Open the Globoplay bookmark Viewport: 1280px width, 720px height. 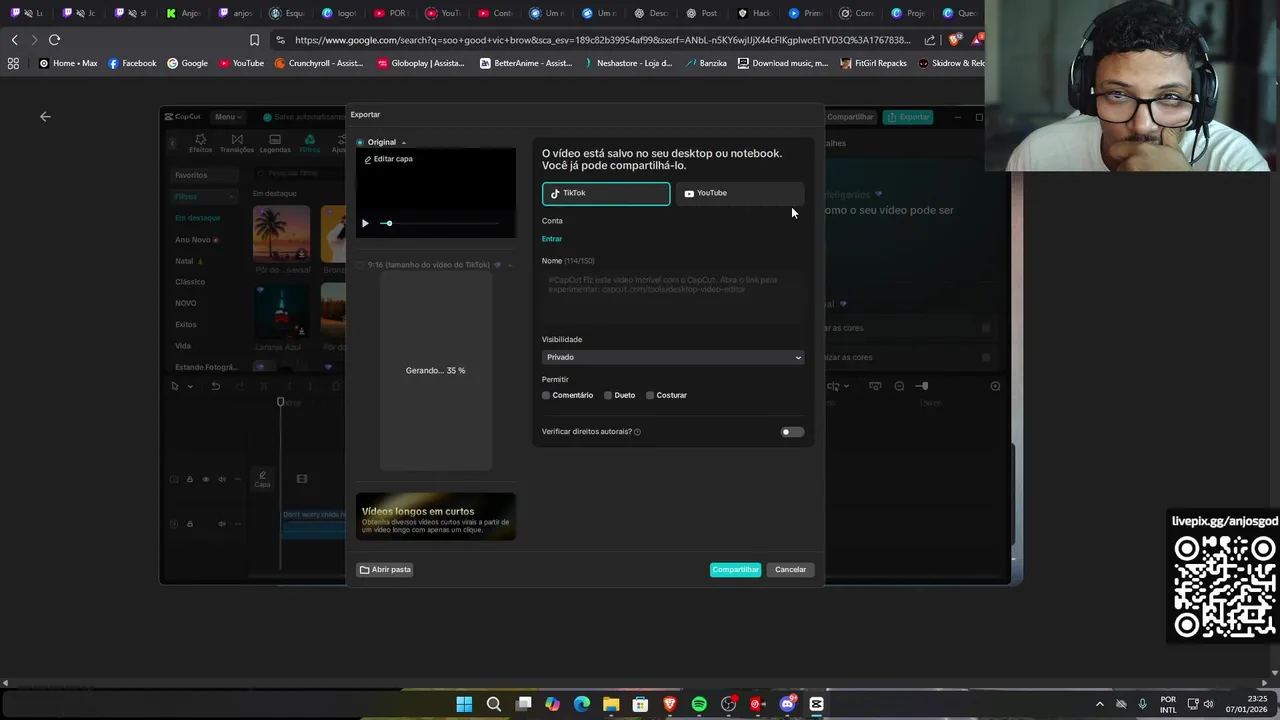click(x=421, y=63)
